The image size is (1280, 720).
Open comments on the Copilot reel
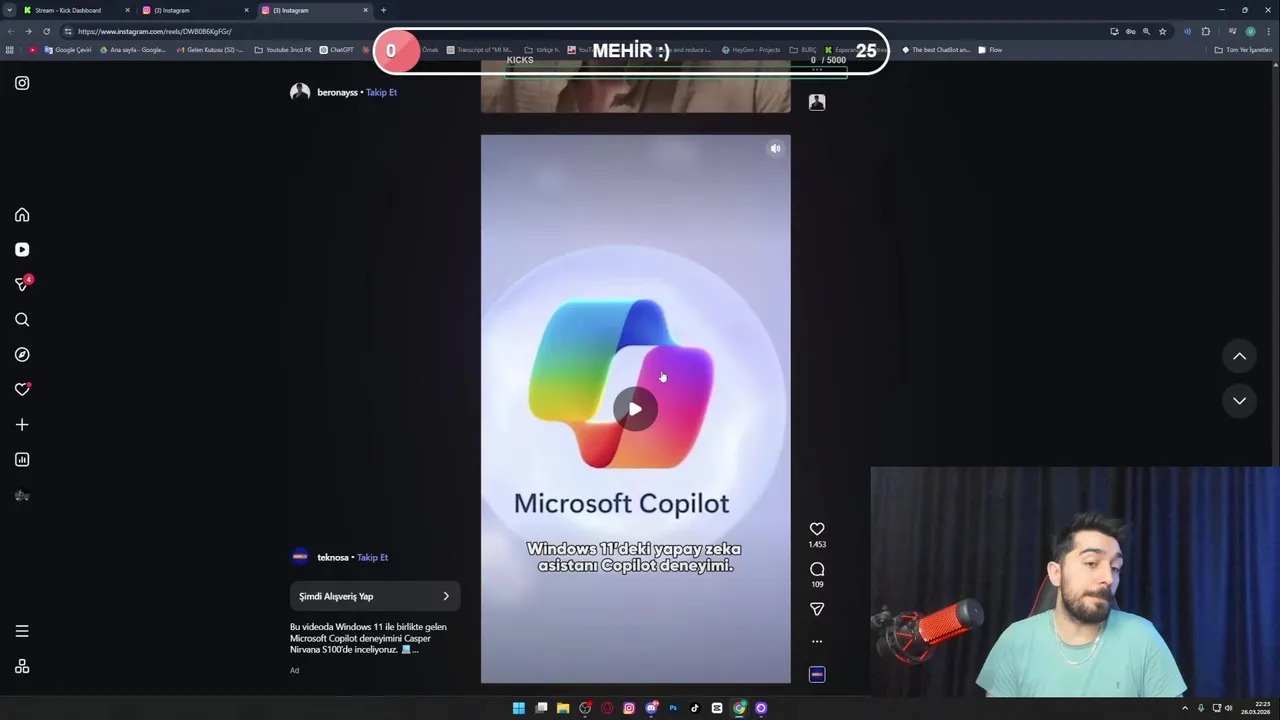click(817, 569)
